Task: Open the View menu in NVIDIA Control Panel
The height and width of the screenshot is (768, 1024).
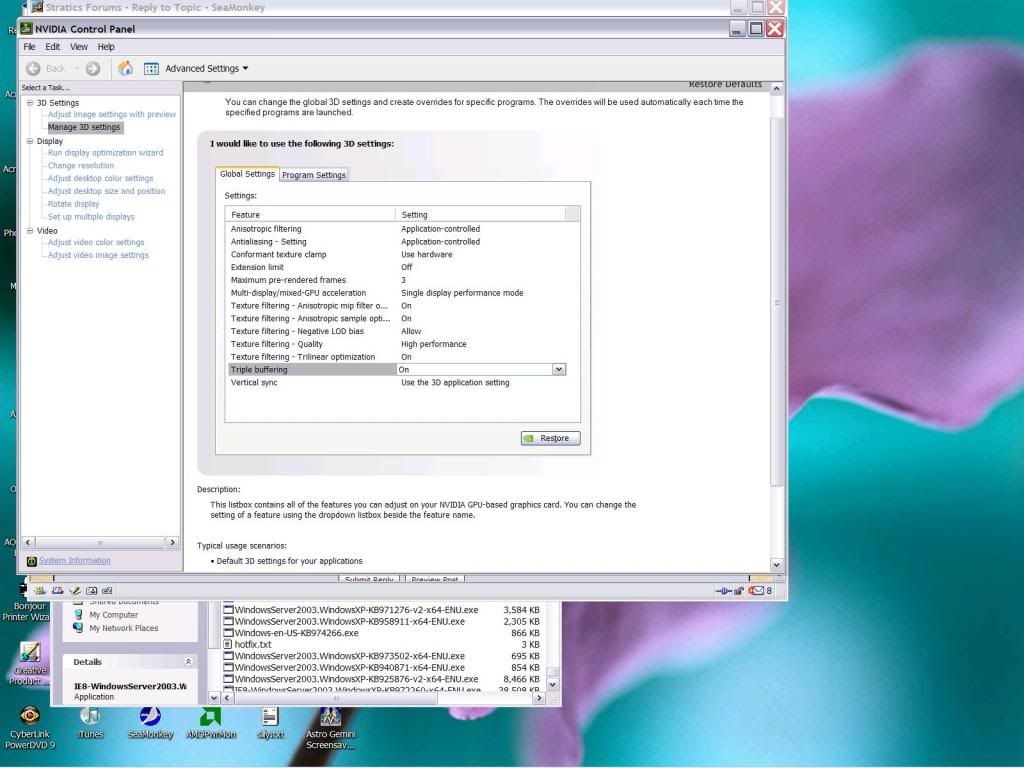Action: 79,47
